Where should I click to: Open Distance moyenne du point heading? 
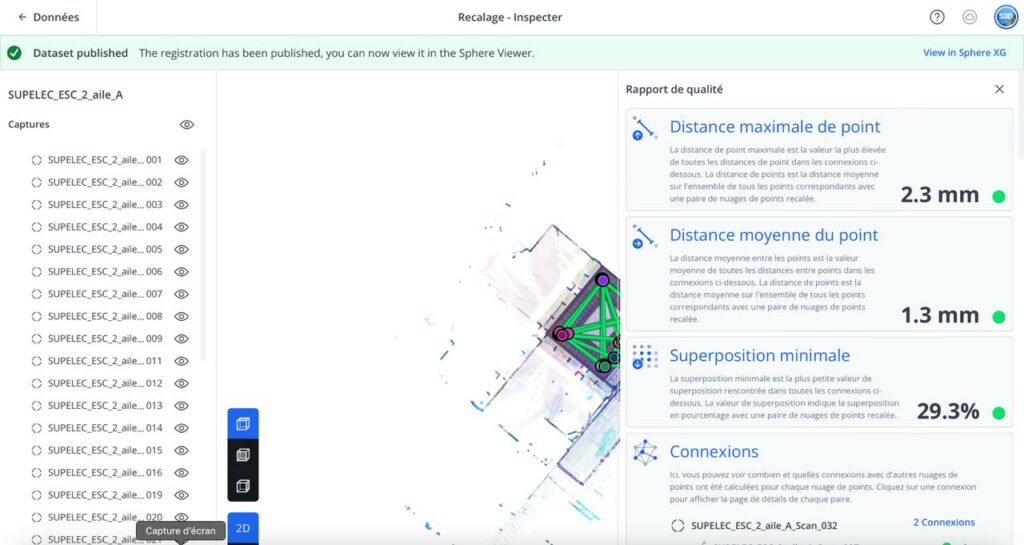coord(774,235)
